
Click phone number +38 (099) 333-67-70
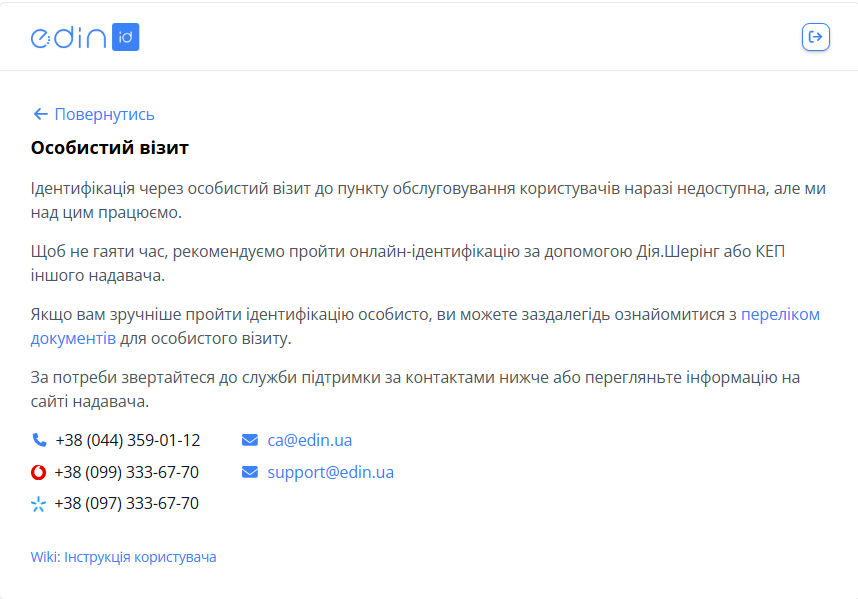coord(126,472)
